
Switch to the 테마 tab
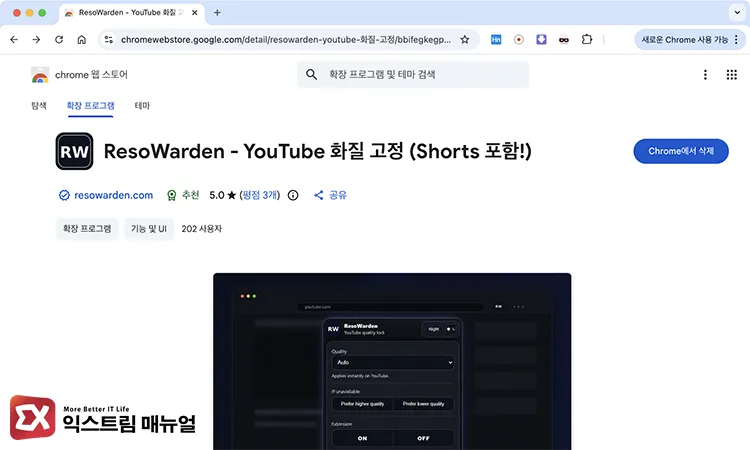(x=142, y=106)
